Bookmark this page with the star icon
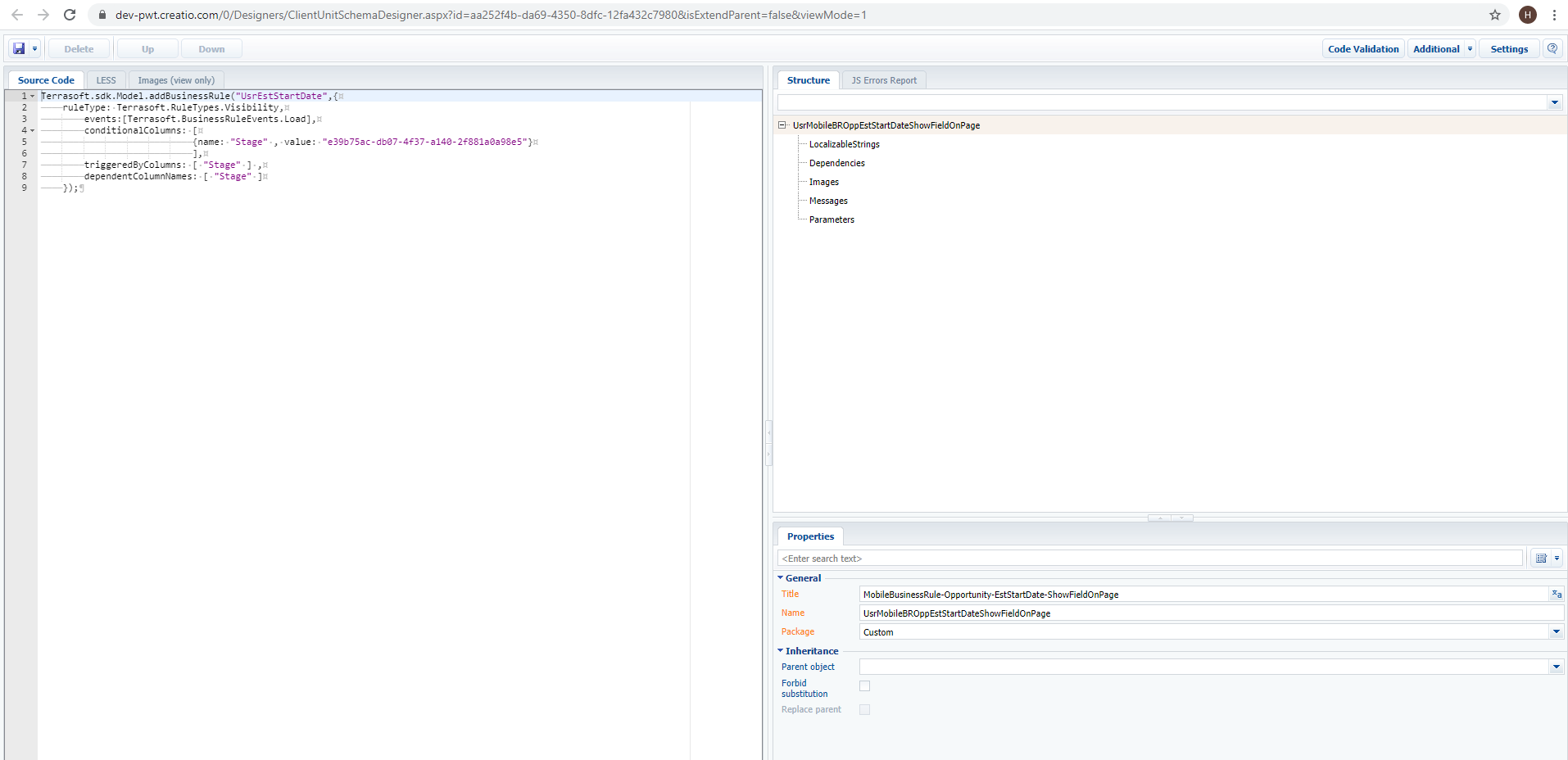1568x760 pixels. point(1495,15)
